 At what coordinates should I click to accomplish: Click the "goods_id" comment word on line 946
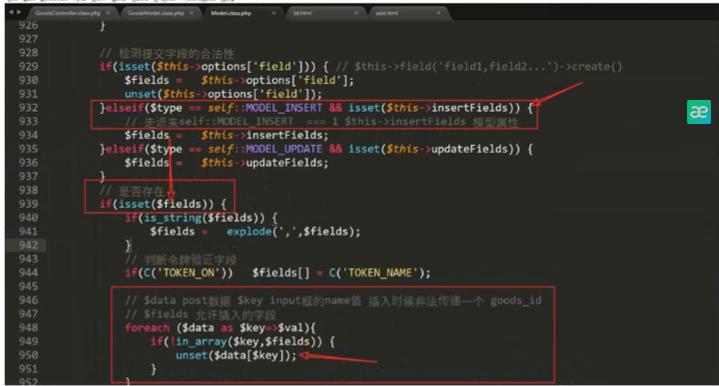pyautogui.click(x=516, y=300)
